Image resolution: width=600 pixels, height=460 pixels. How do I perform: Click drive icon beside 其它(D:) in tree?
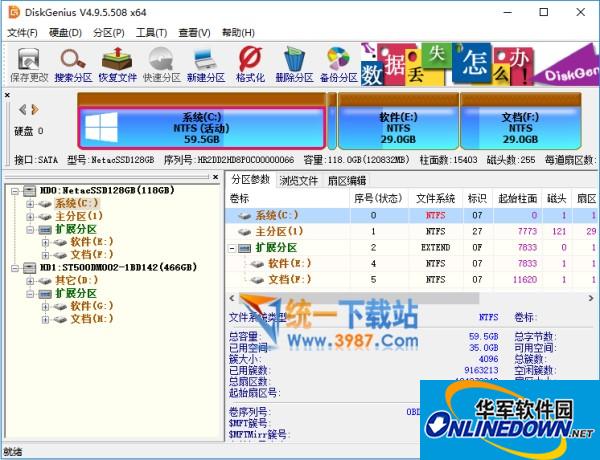tap(45, 281)
